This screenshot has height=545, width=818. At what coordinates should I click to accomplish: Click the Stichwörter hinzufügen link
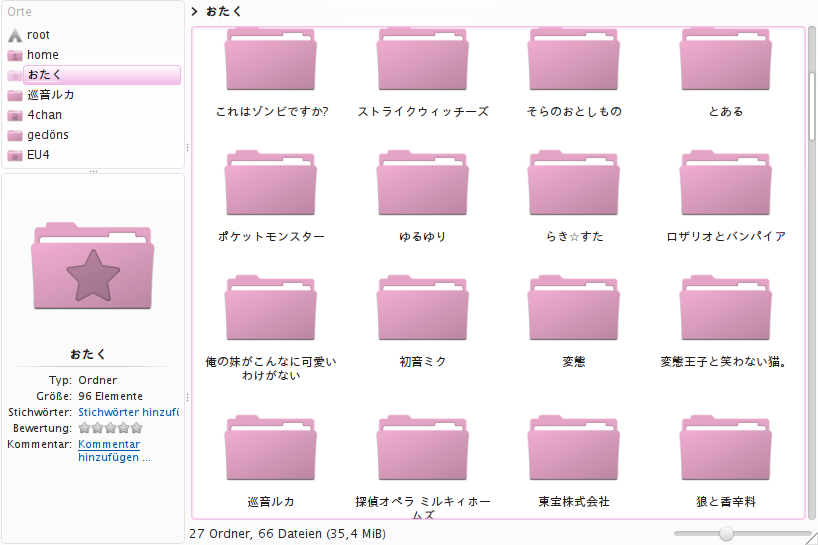coord(128,412)
